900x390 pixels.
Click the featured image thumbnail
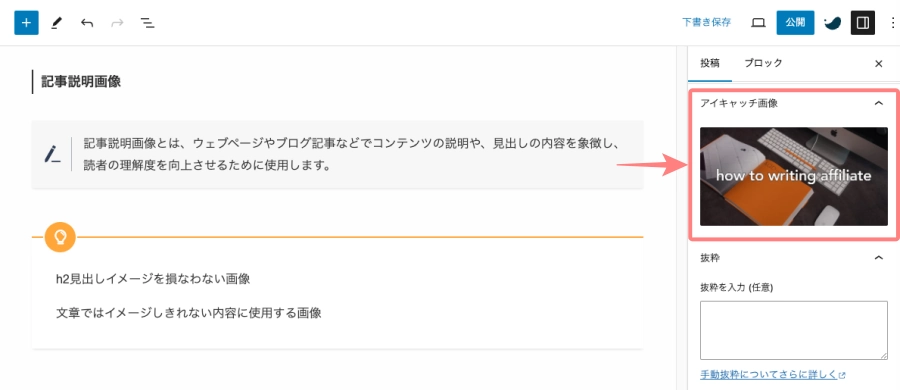[794, 176]
